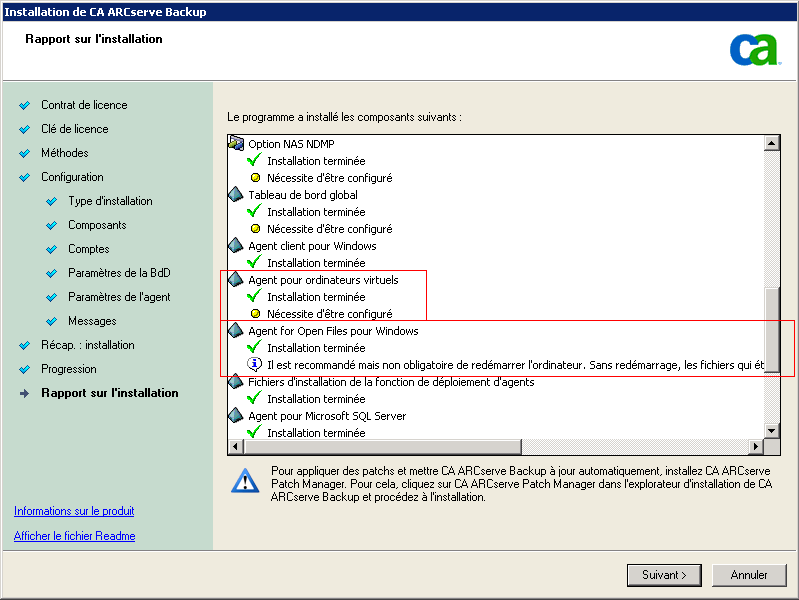Click the CA logo in header
The height and width of the screenshot is (600, 799).
pos(755,49)
